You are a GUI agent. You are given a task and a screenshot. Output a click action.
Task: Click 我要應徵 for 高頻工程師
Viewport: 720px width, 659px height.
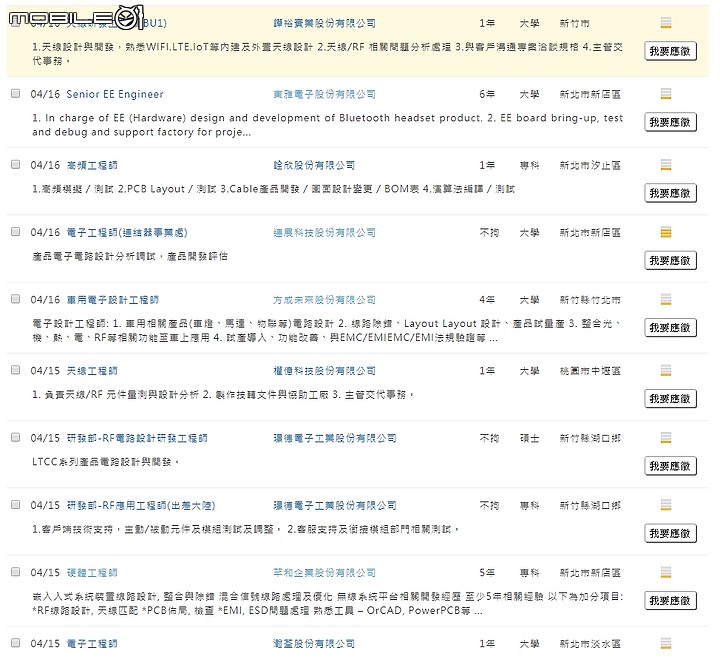click(x=670, y=193)
